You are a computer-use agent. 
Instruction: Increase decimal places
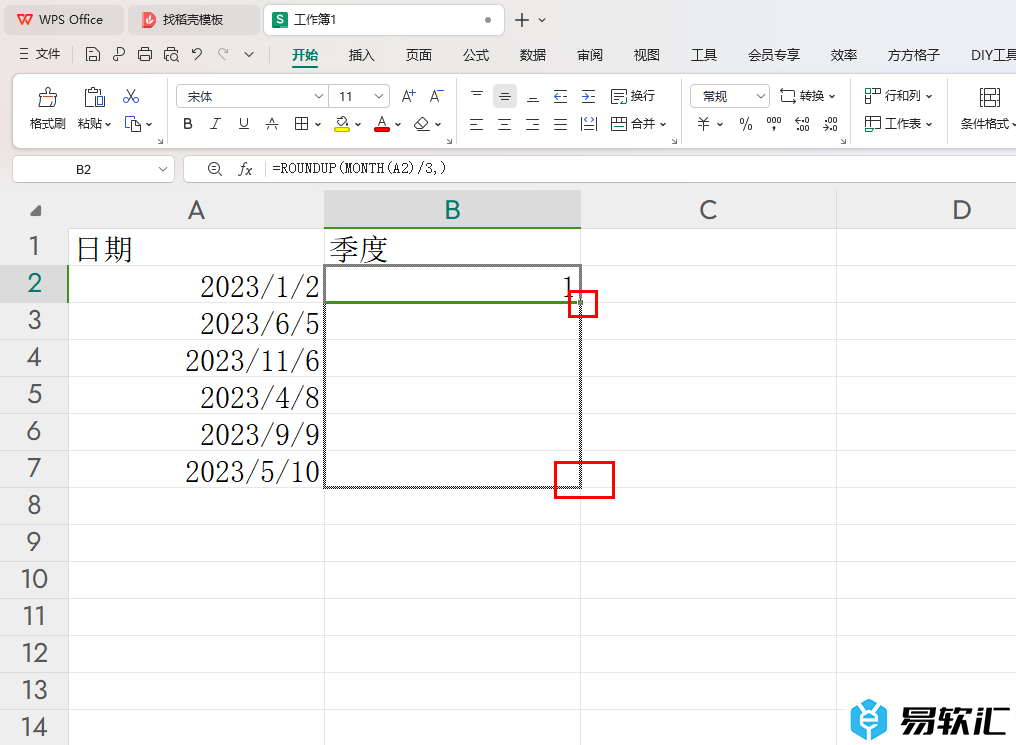[802, 124]
